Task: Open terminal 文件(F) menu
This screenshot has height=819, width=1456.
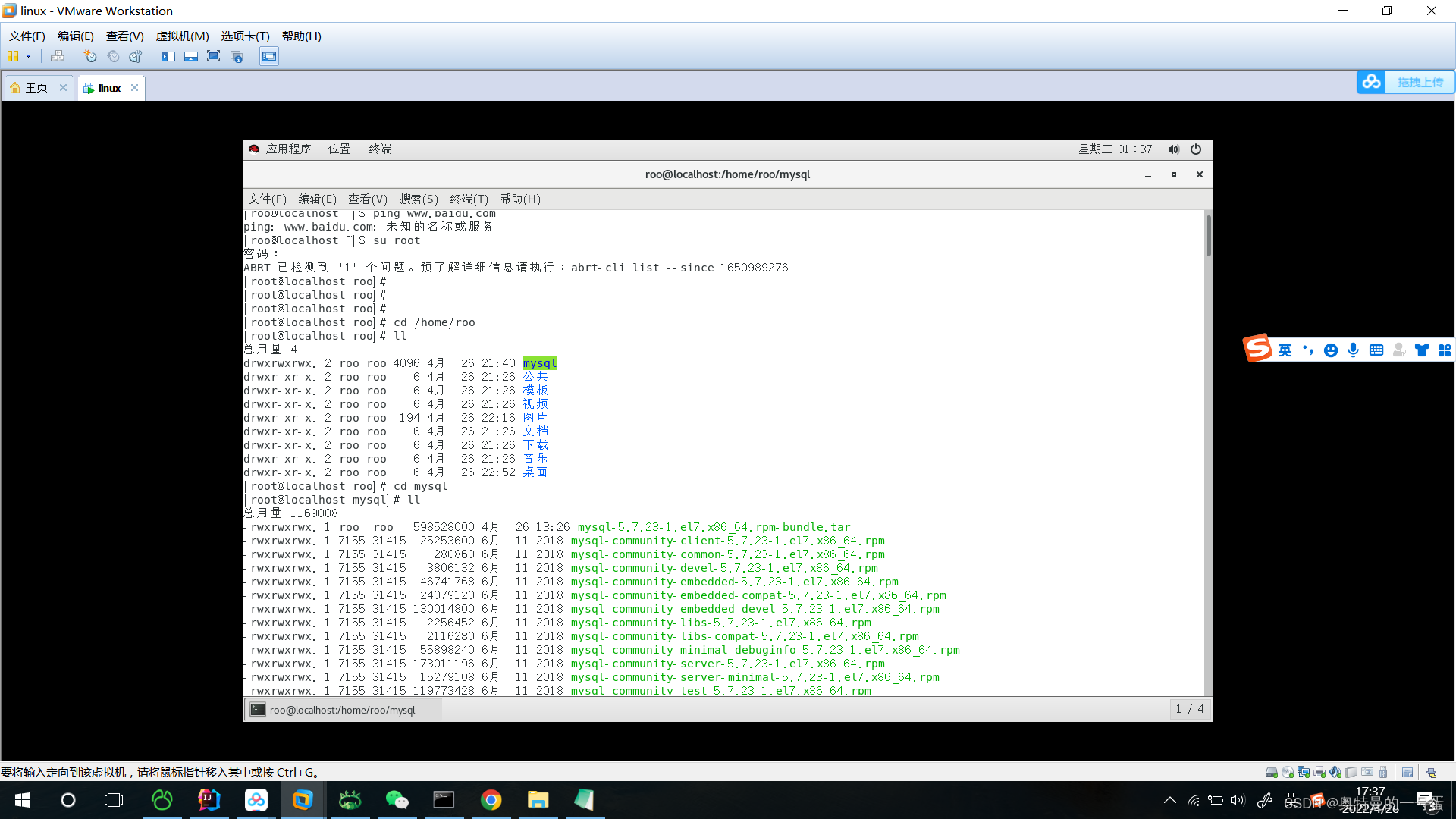Action: [x=267, y=199]
